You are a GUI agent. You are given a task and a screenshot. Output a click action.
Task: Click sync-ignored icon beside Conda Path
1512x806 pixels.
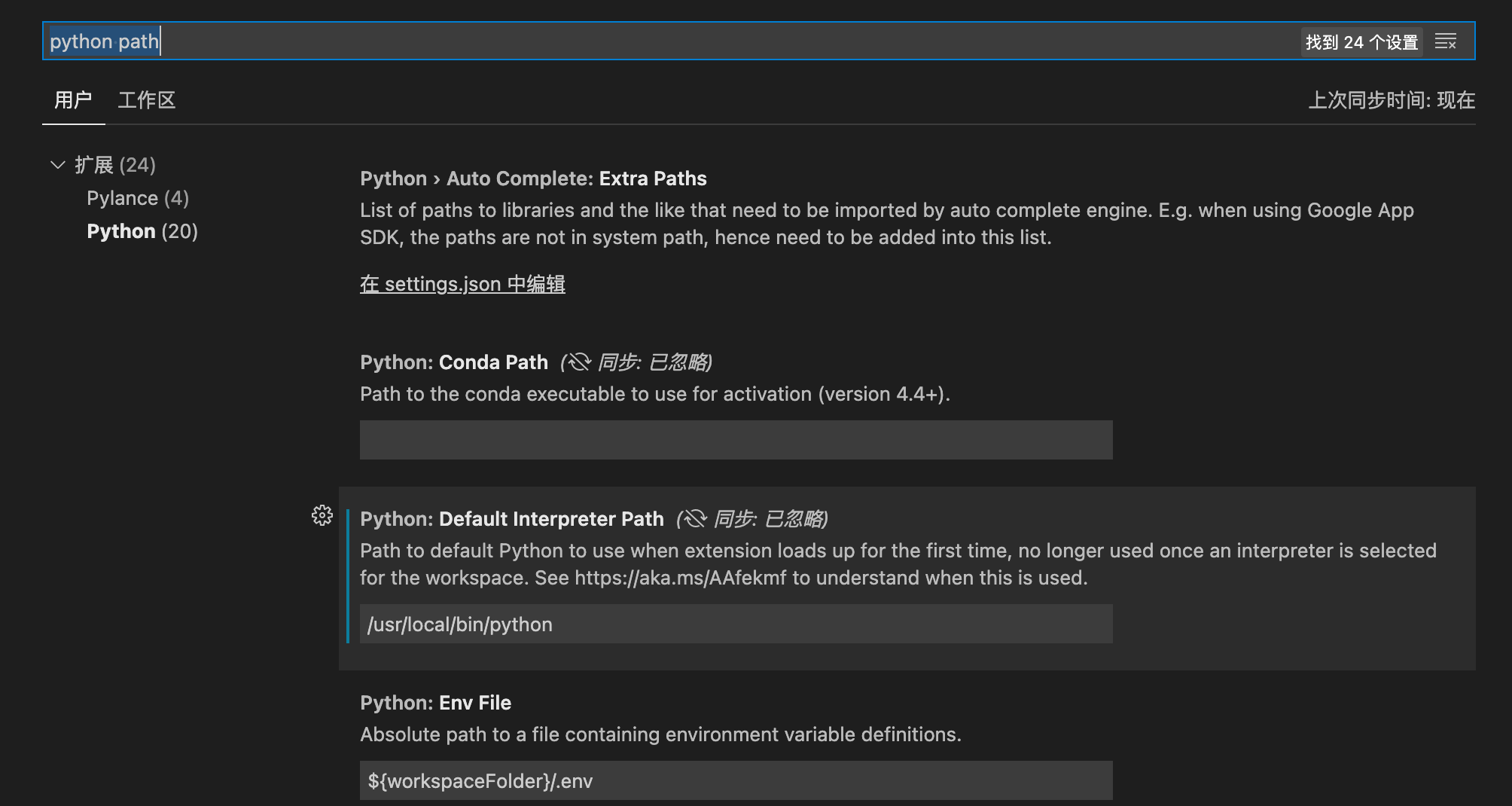[x=579, y=362]
